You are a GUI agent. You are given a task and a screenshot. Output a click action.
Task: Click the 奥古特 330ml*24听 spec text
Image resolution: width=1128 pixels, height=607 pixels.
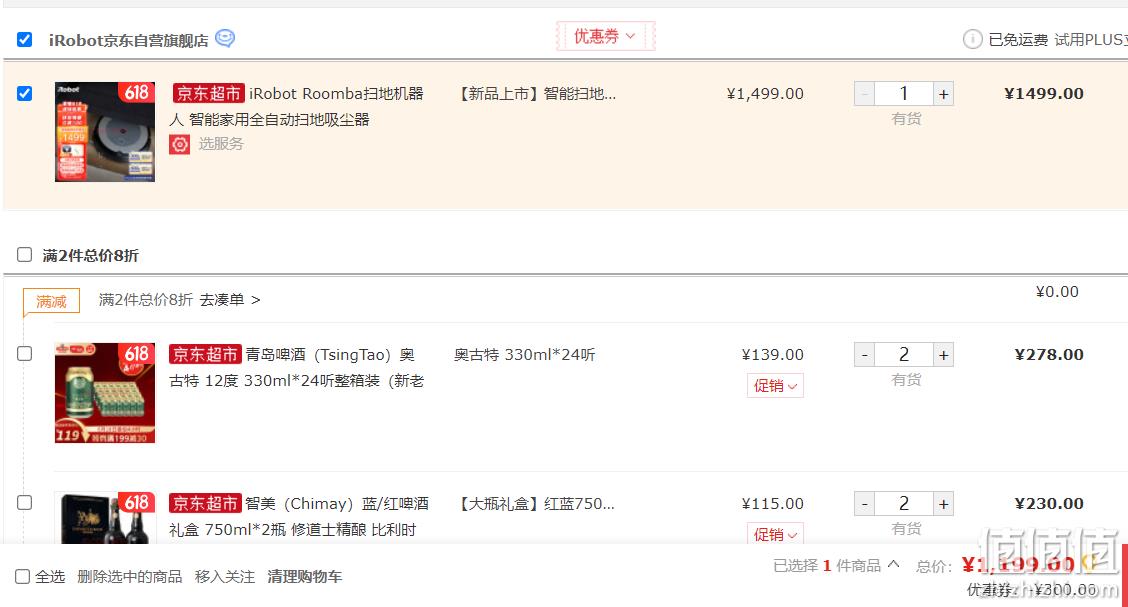pos(524,355)
